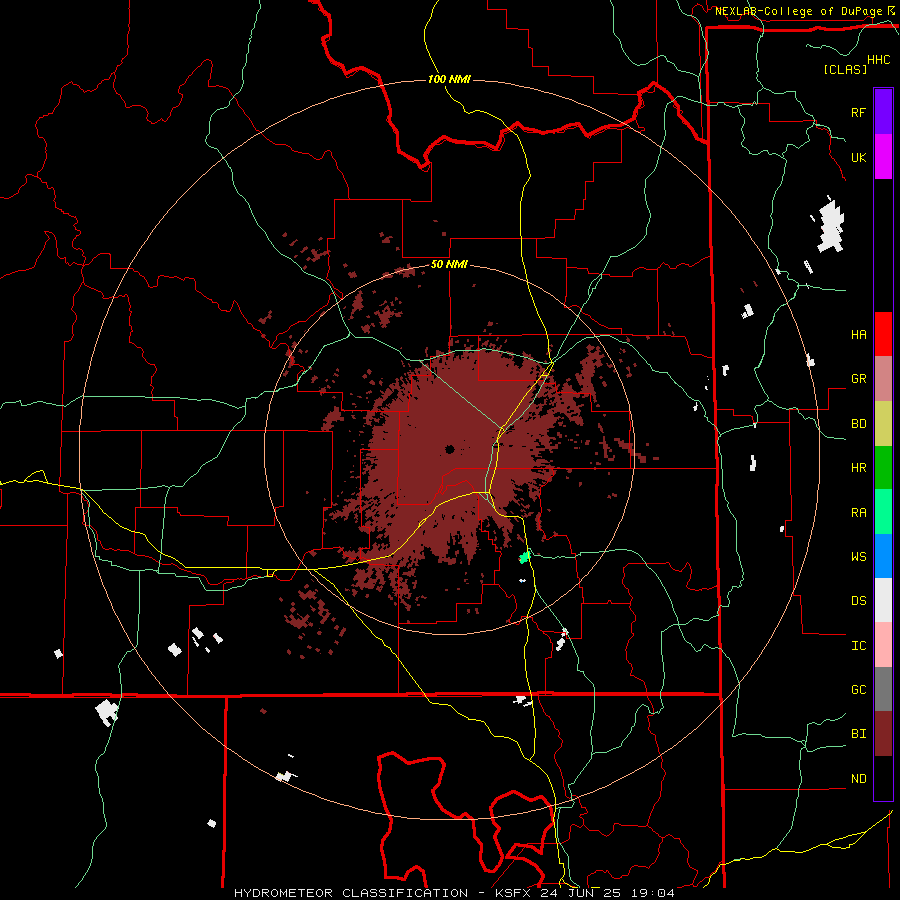Click the UK legend label
The height and width of the screenshot is (900, 900).
(x=858, y=157)
